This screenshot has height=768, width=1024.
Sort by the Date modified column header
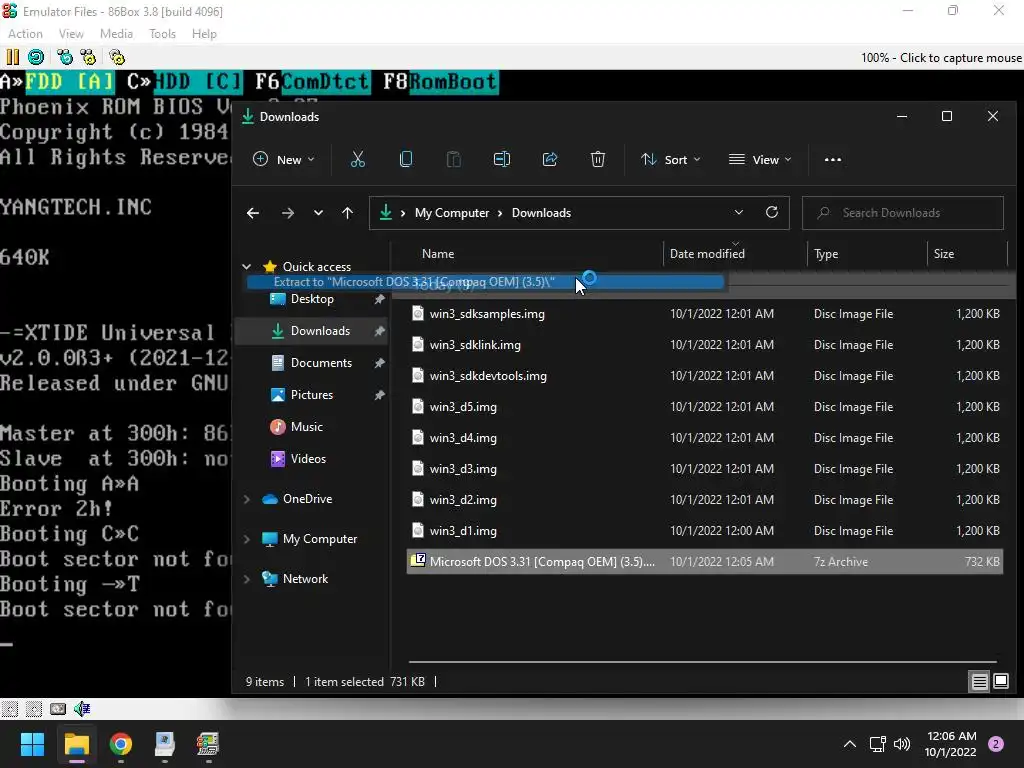pyautogui.click(x=707, y=253)
